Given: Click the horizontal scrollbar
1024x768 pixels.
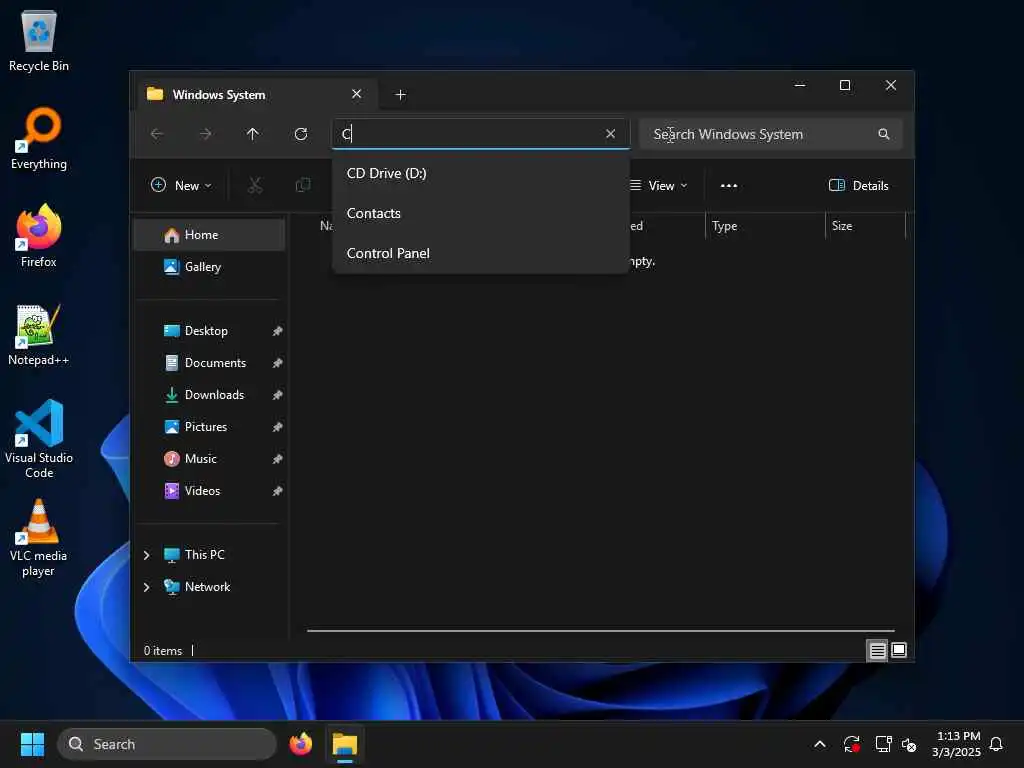Looking at the screenshot, I should (x=600, y=631).
